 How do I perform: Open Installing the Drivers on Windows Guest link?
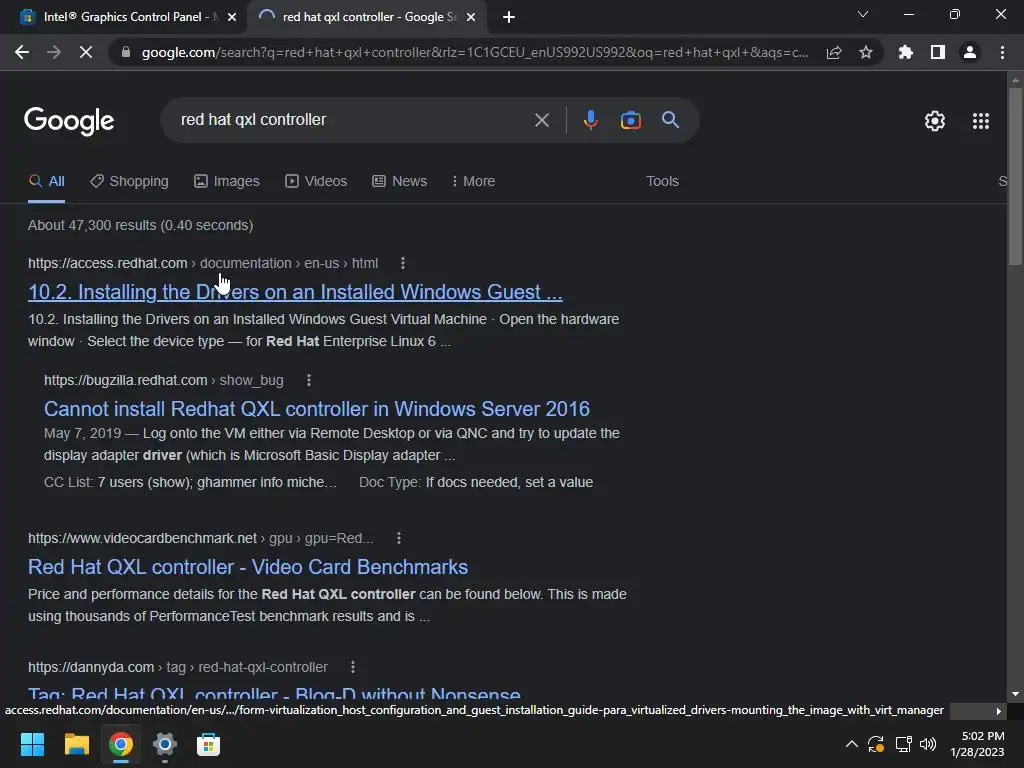[x=295, y=292]
